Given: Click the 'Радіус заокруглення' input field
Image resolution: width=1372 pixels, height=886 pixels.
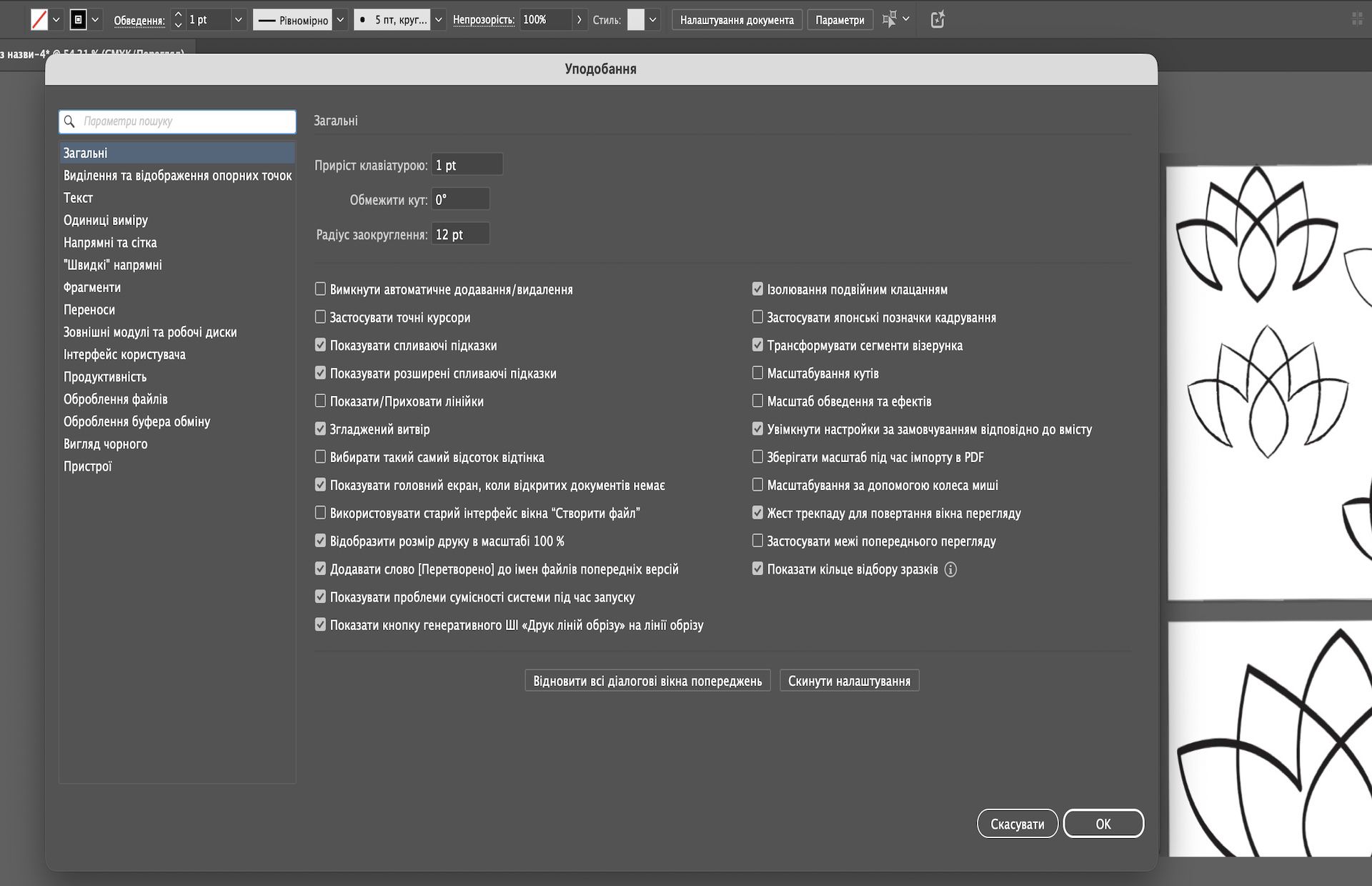Looking at the screenshot, I should (x=460, y=234).
